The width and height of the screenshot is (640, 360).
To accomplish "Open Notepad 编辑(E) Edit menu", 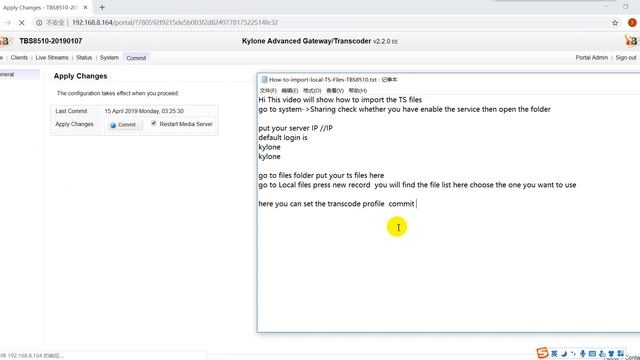I will click(x=289, y=91).
